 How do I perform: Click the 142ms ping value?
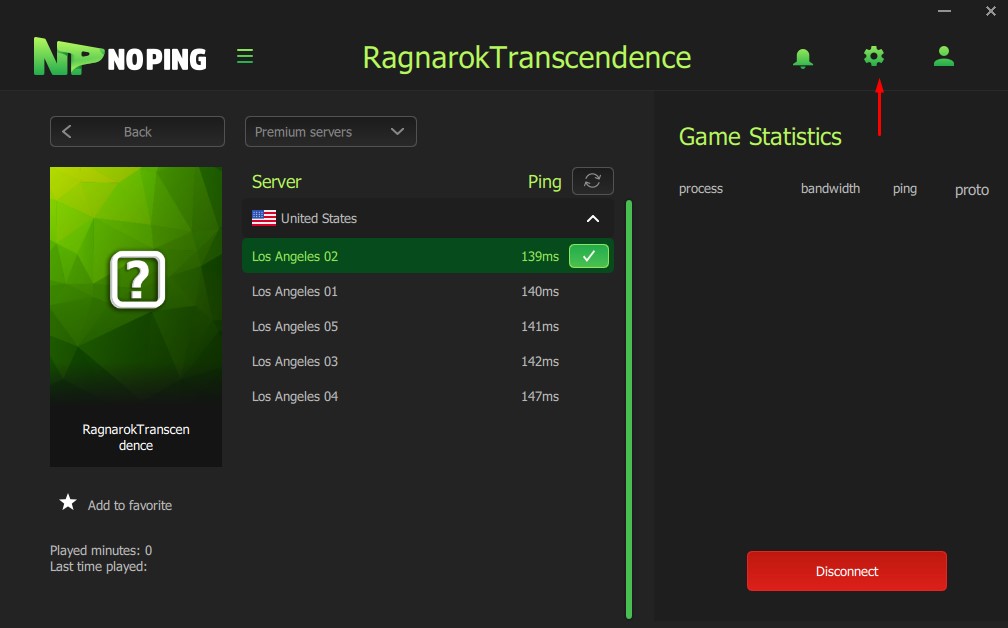pyautogui.click(x=540, y=361)
